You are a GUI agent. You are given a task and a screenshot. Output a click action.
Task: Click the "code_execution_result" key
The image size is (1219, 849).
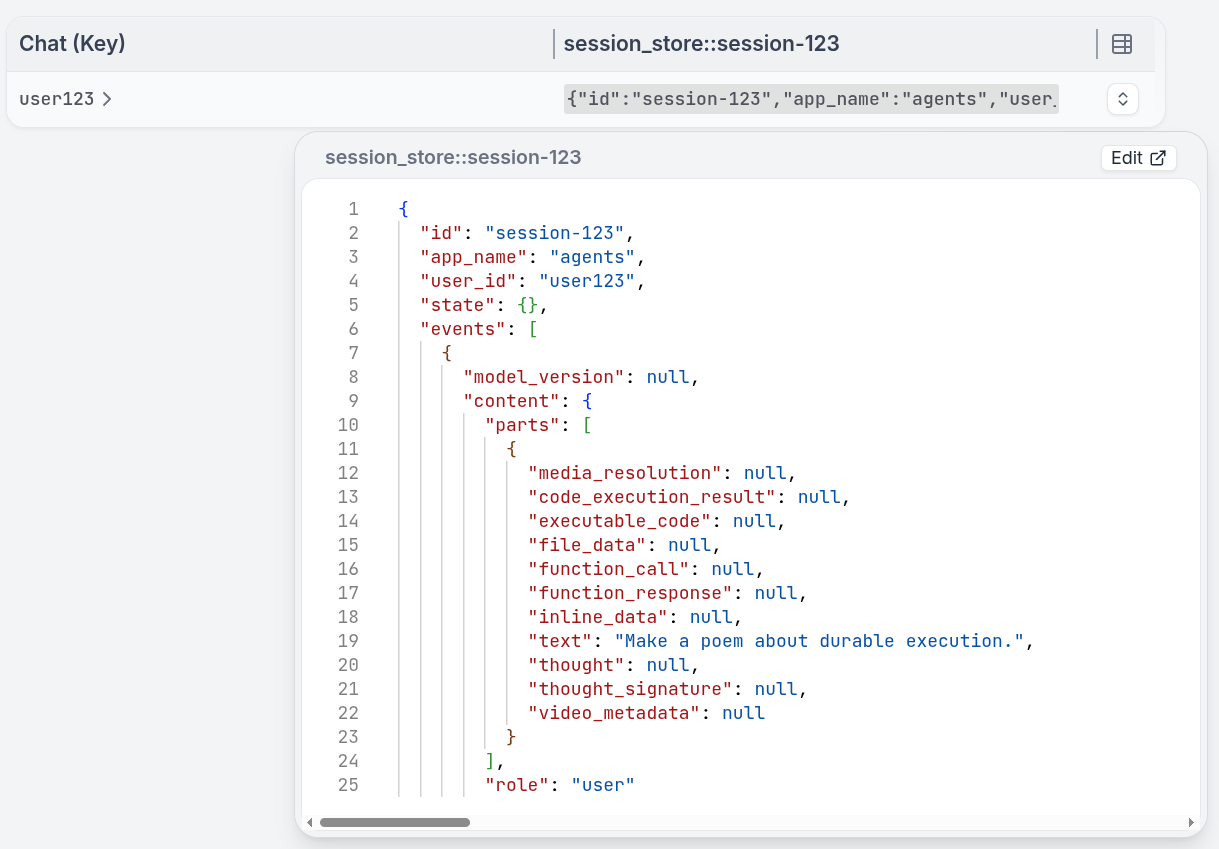pyautogui.click(x=652, y=497)
